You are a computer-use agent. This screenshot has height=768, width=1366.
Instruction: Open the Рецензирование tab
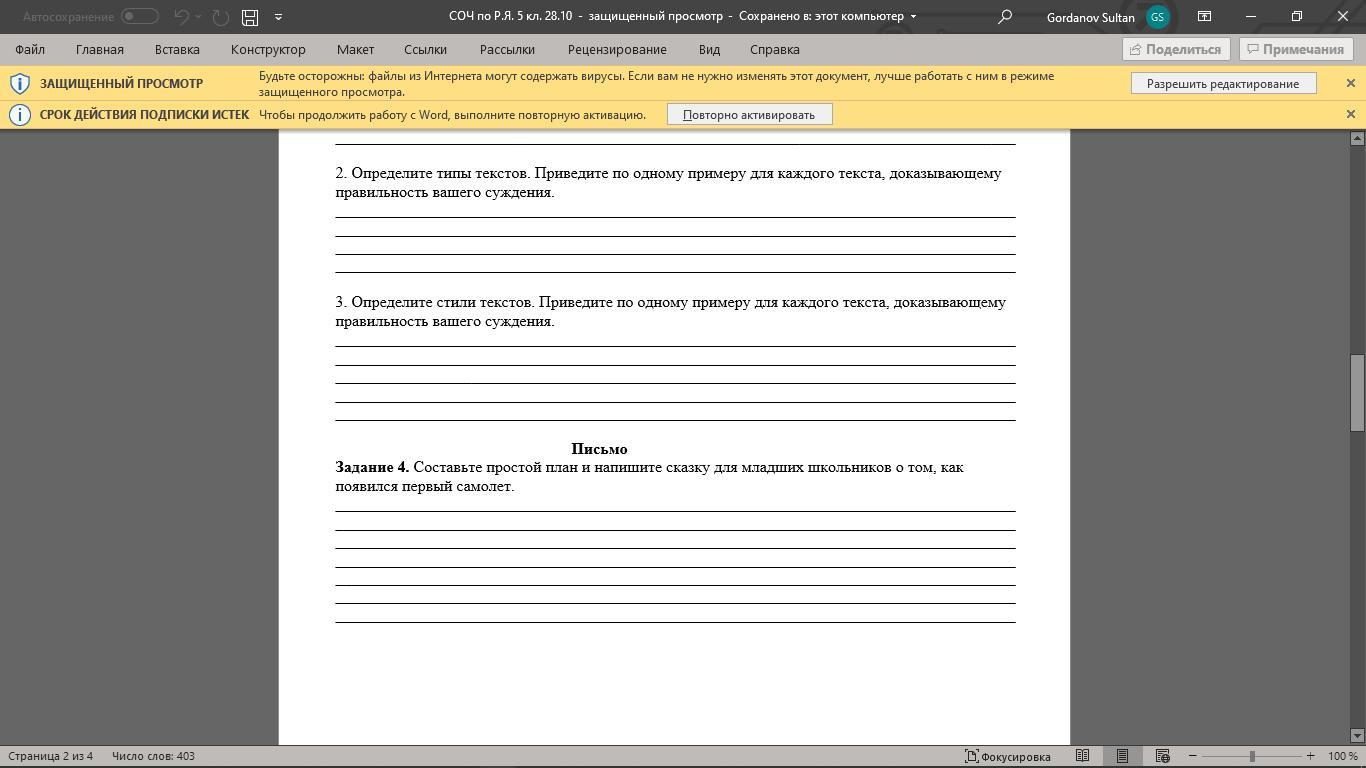617,49
